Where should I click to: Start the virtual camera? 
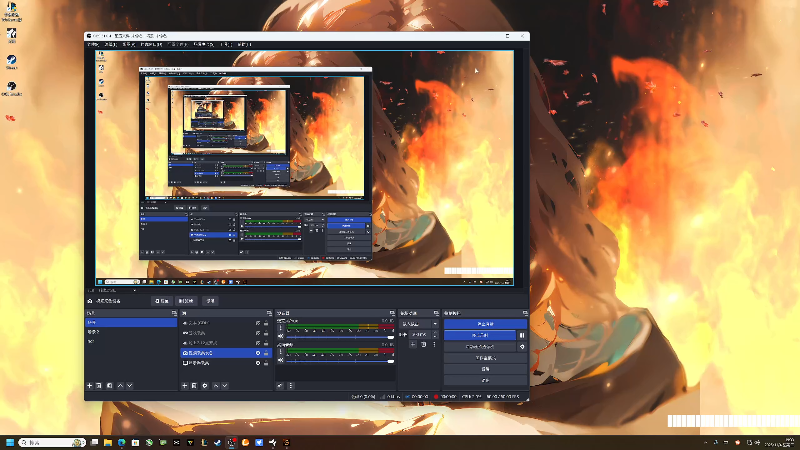tap(480, 346)
